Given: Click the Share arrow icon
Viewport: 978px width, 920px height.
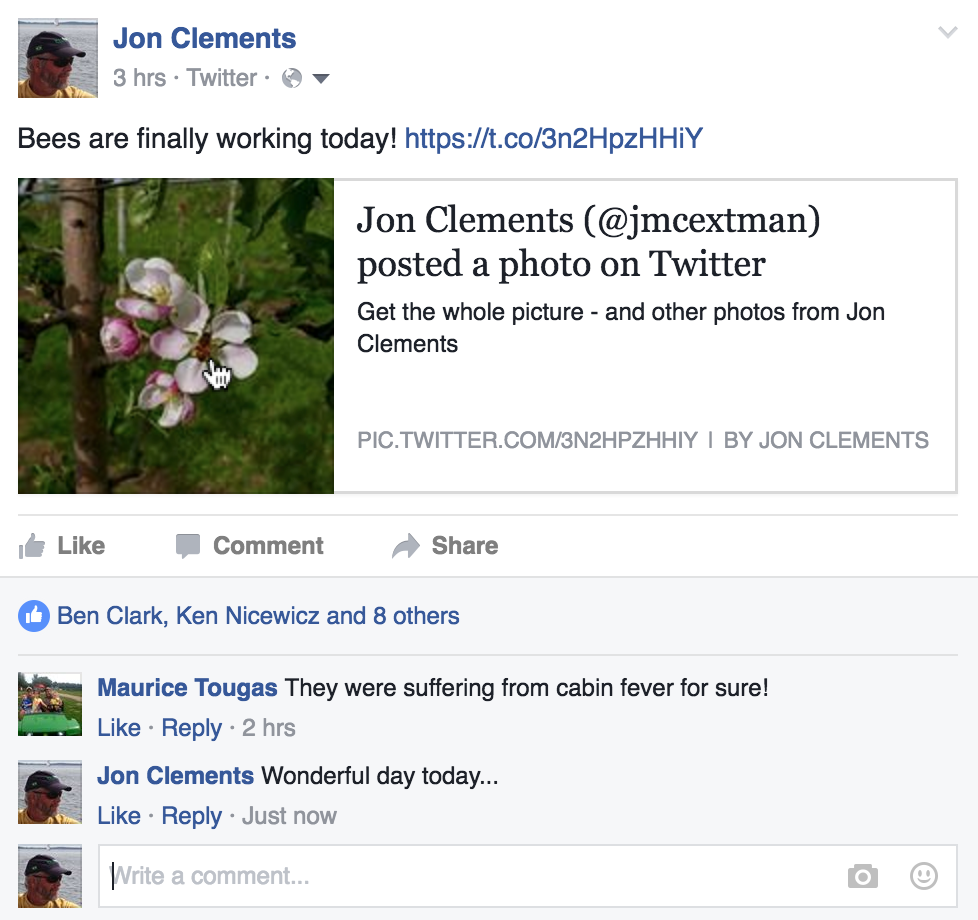Looking at the screenshot, I should [x=405, y=546].
